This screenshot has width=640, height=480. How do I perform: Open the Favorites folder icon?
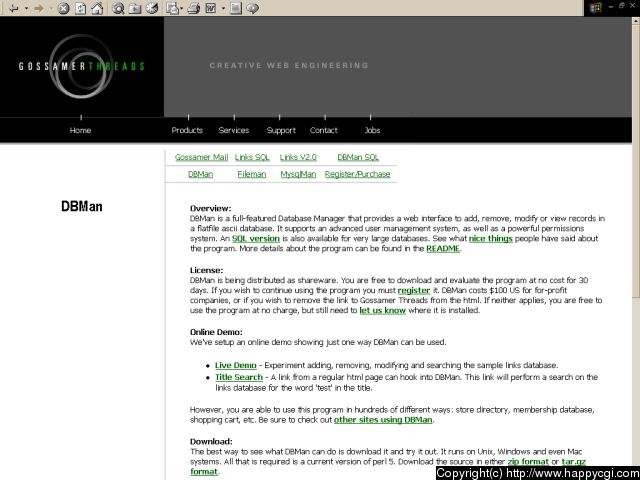(135, 8)
